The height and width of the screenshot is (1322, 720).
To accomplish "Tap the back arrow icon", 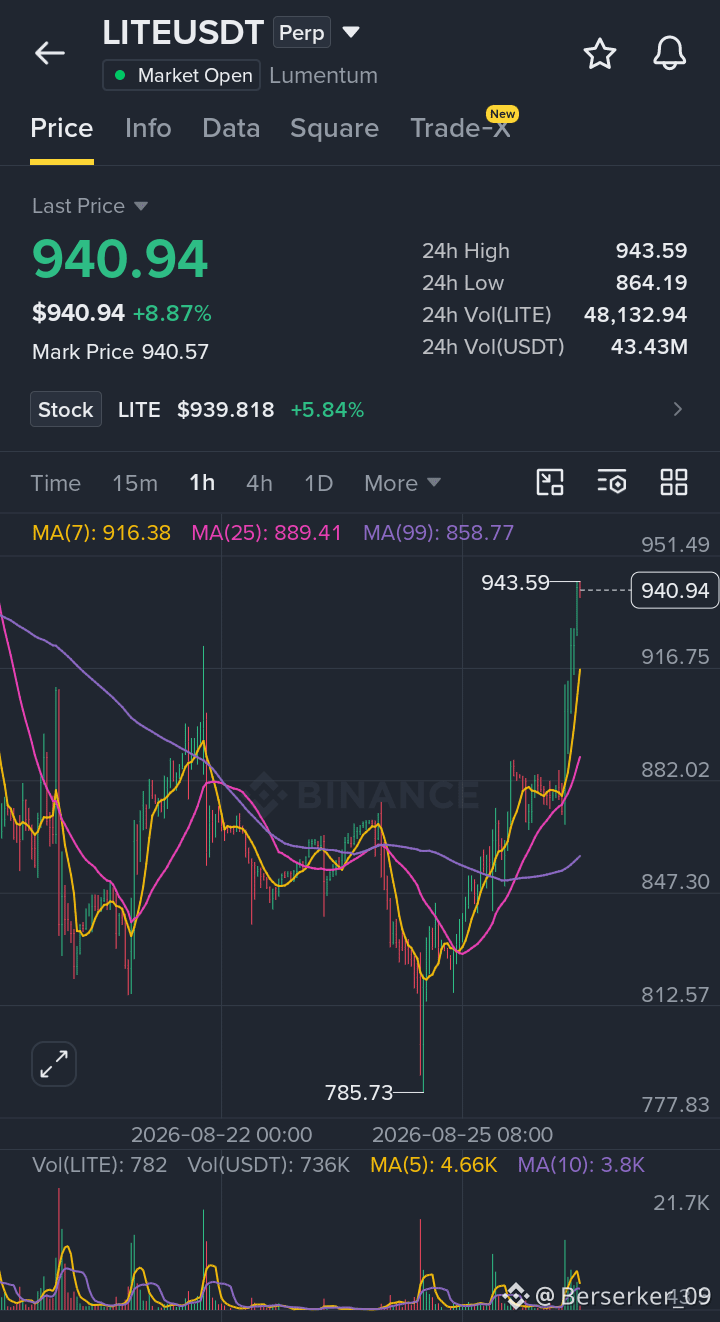I will pos(49,53).
